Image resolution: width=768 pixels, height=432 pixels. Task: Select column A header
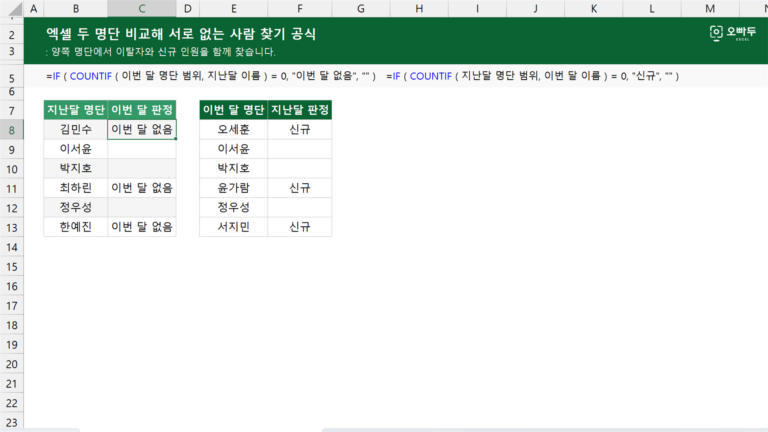[33, 8]
